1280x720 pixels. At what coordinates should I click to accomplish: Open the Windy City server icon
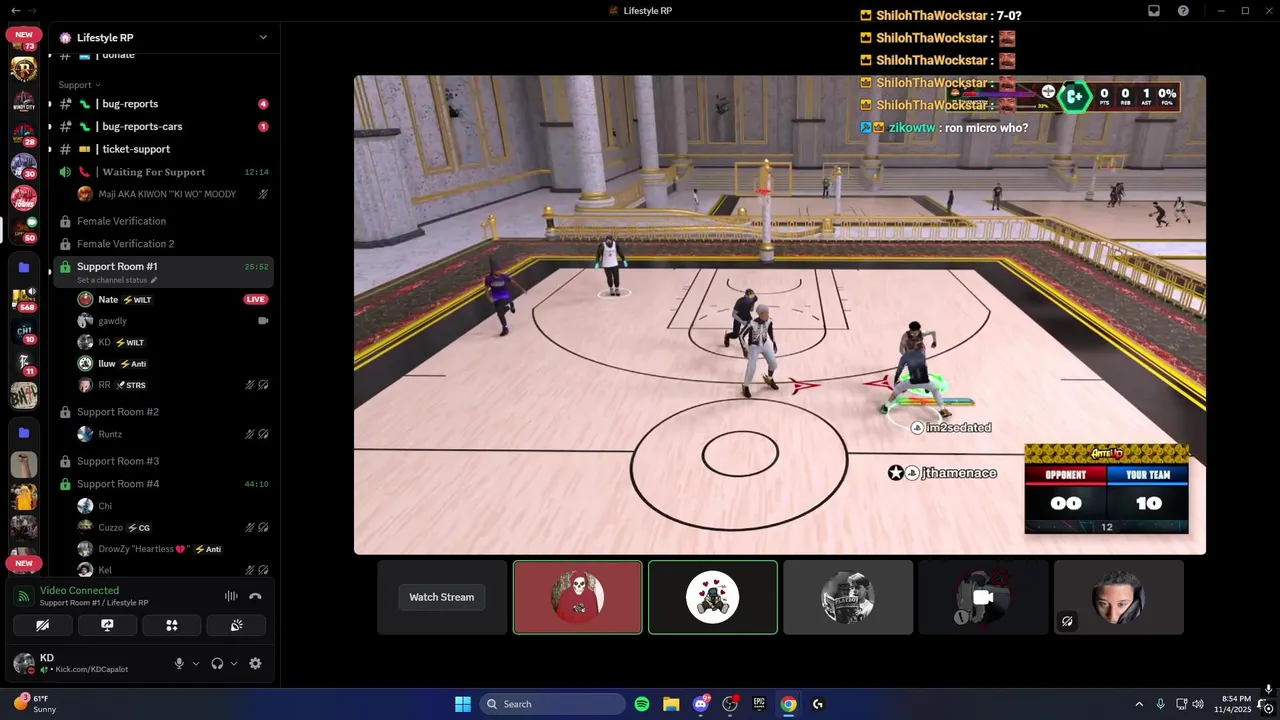24,101
